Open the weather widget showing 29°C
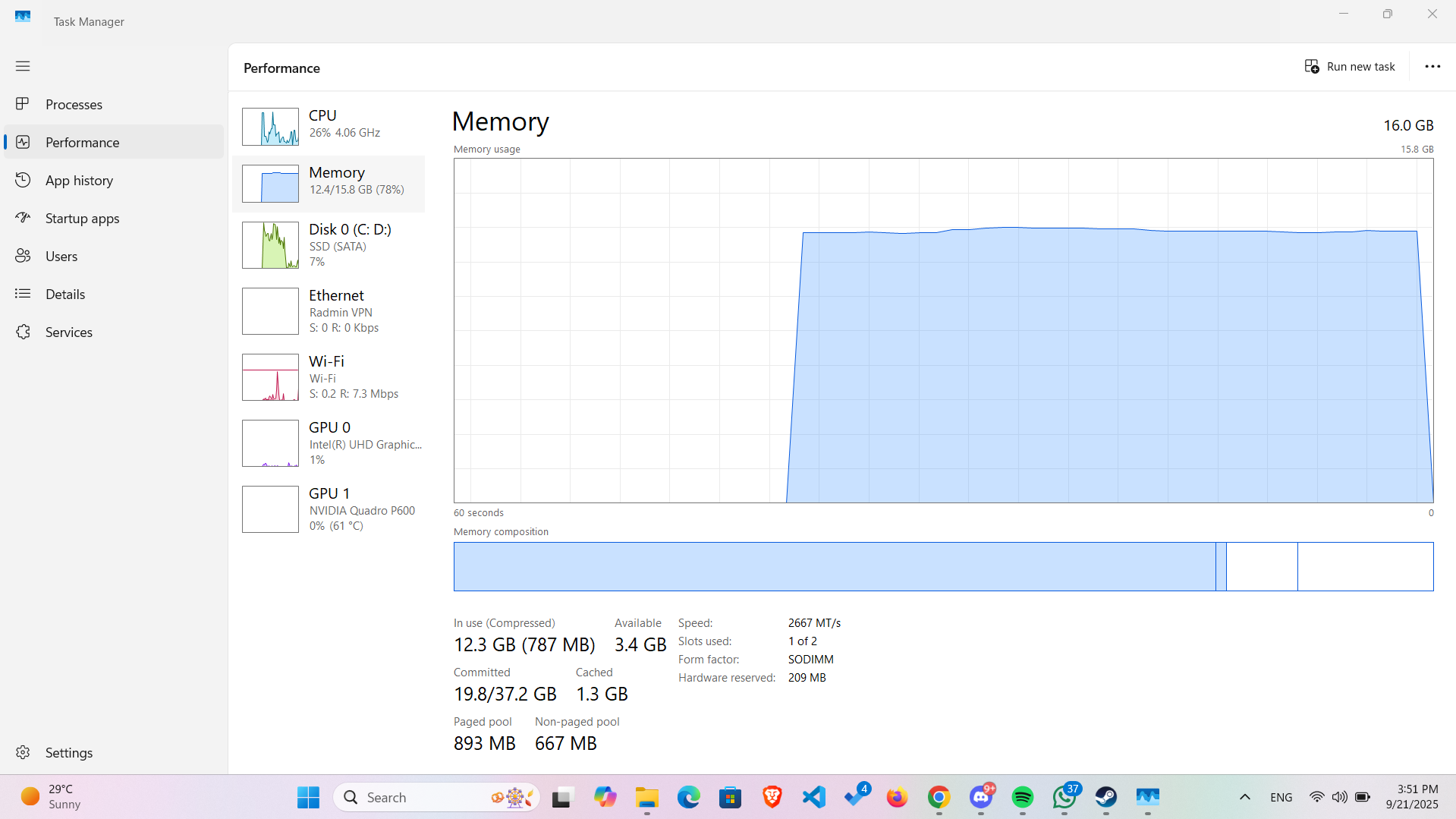Viewport: 1456px width, 819px height. coord(51,797)
